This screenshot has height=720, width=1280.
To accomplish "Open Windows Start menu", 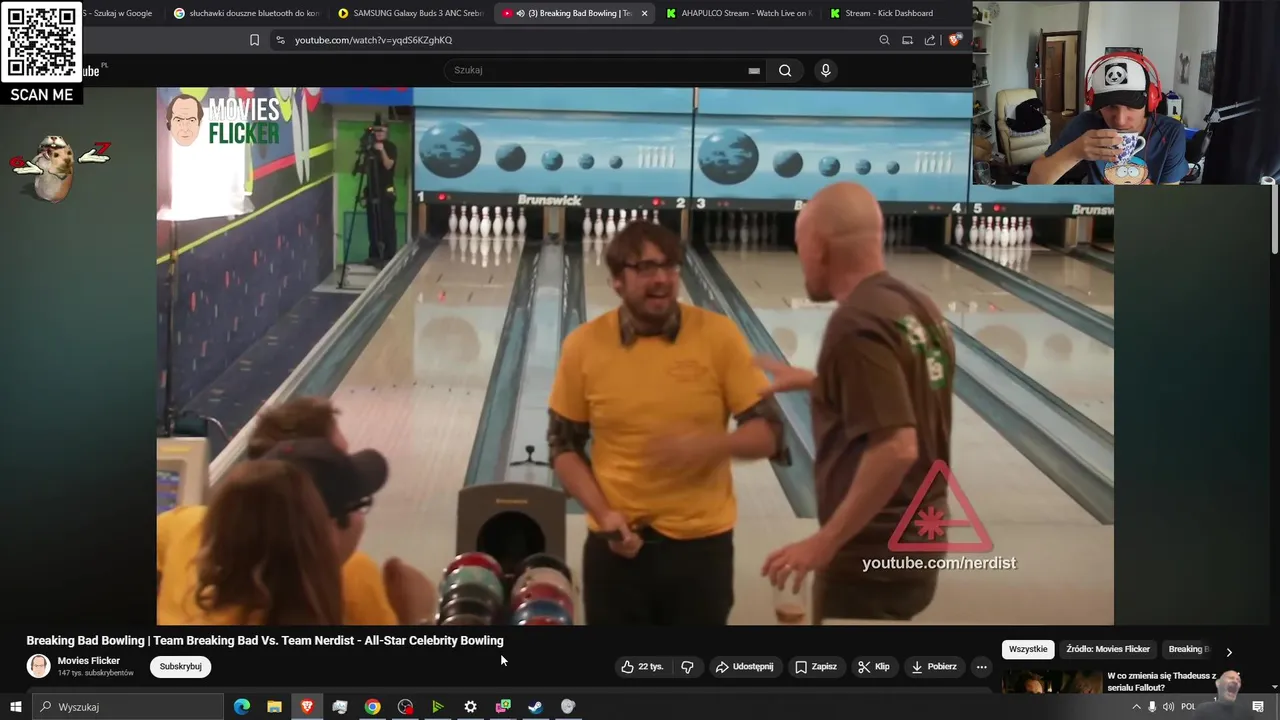I will tap(15, 707).
